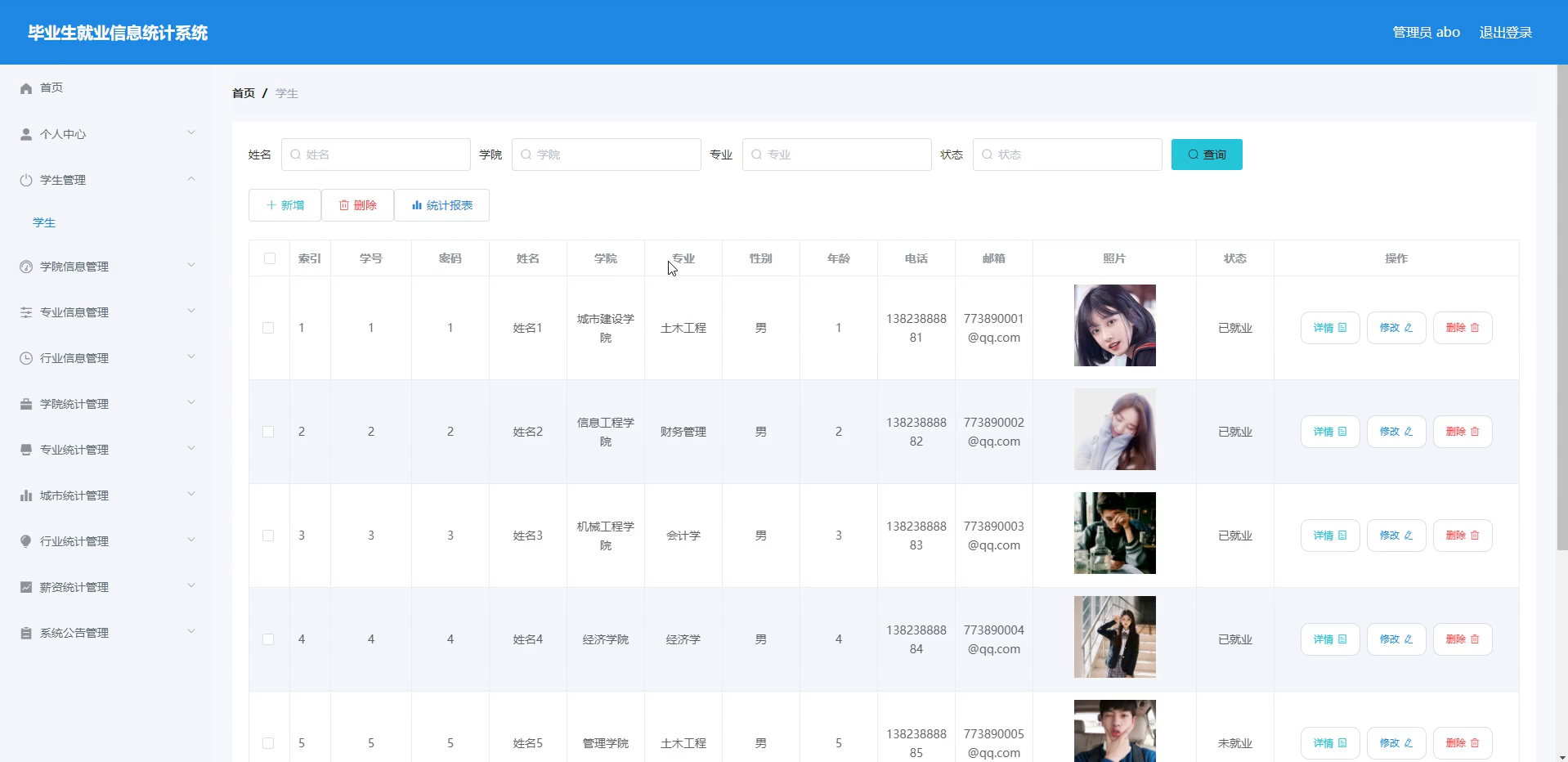Screen dimensions: 1568x762
Task: Open the 薪资统计管理 menu
Action: pyautogui.click(x=106, y=587)
